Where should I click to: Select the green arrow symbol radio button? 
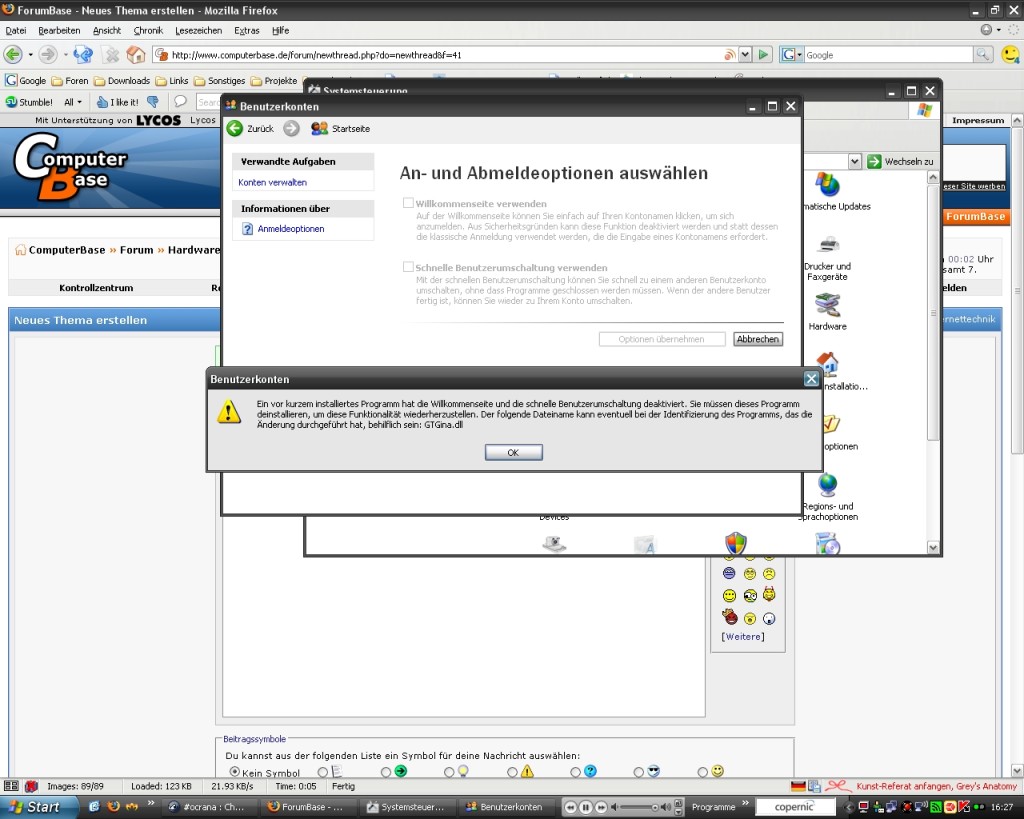coord(385,772)
